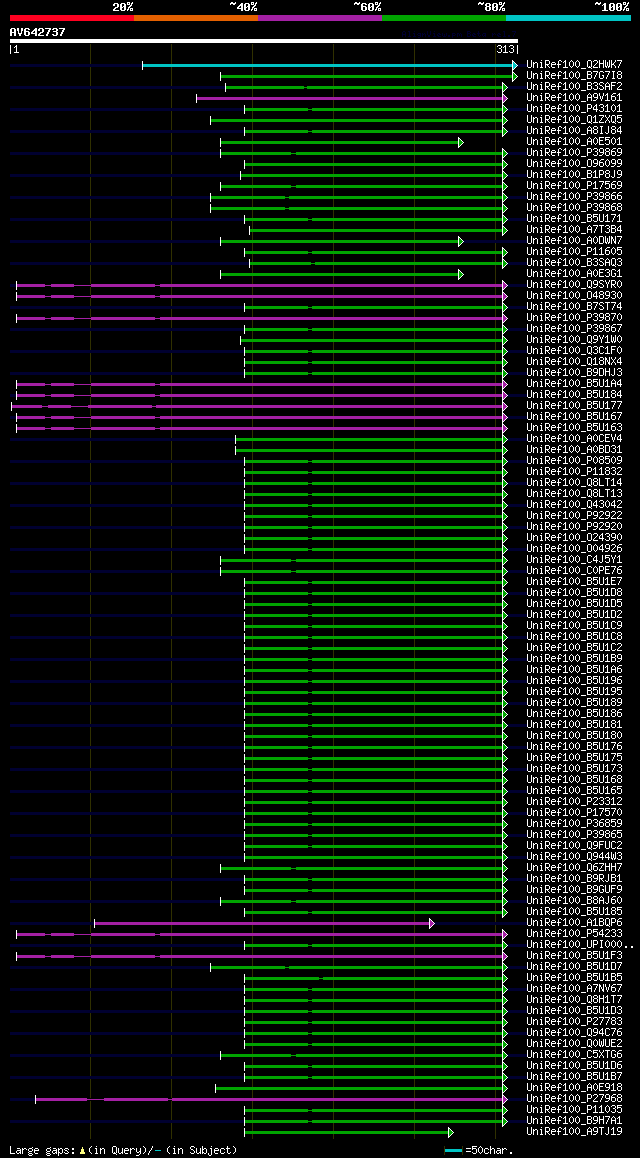This screenshot has height=1158, width=640.
Task: Select the truncated UniRef100_UPI000.. entry
Action: (580, 945)
